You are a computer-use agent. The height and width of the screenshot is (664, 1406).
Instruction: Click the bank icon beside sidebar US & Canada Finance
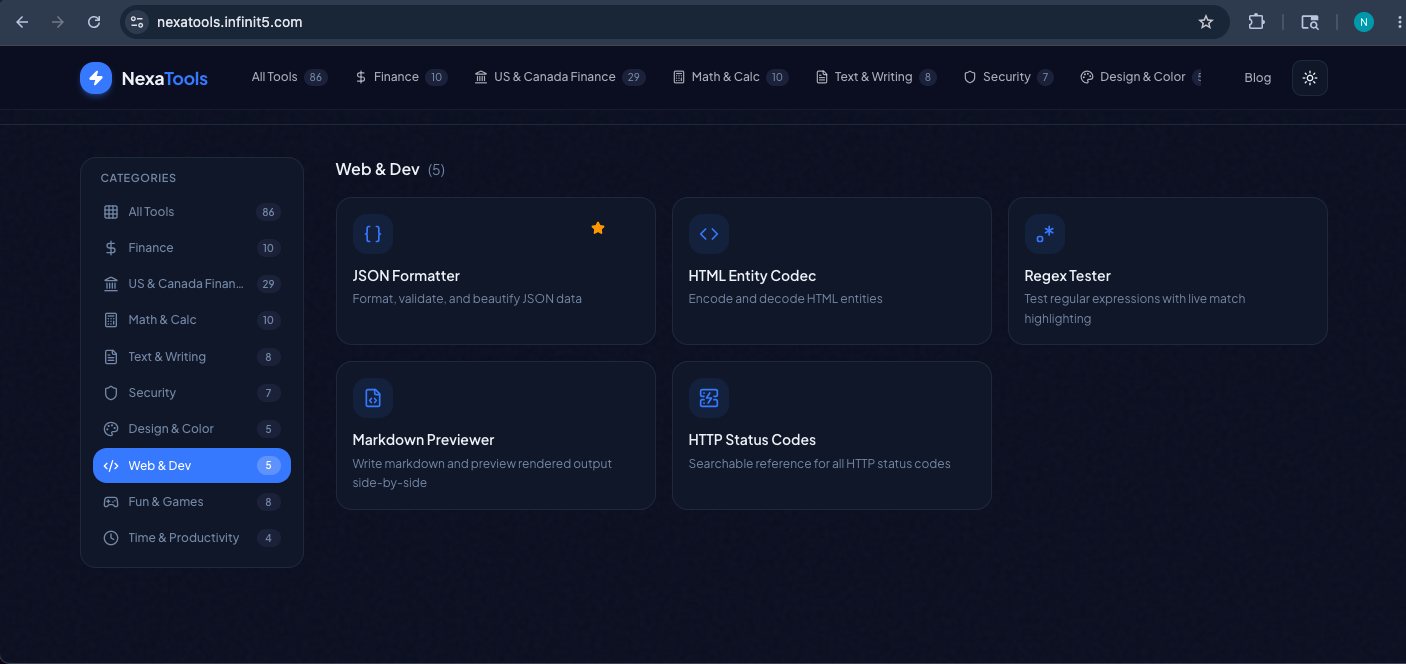pos(111,284)
